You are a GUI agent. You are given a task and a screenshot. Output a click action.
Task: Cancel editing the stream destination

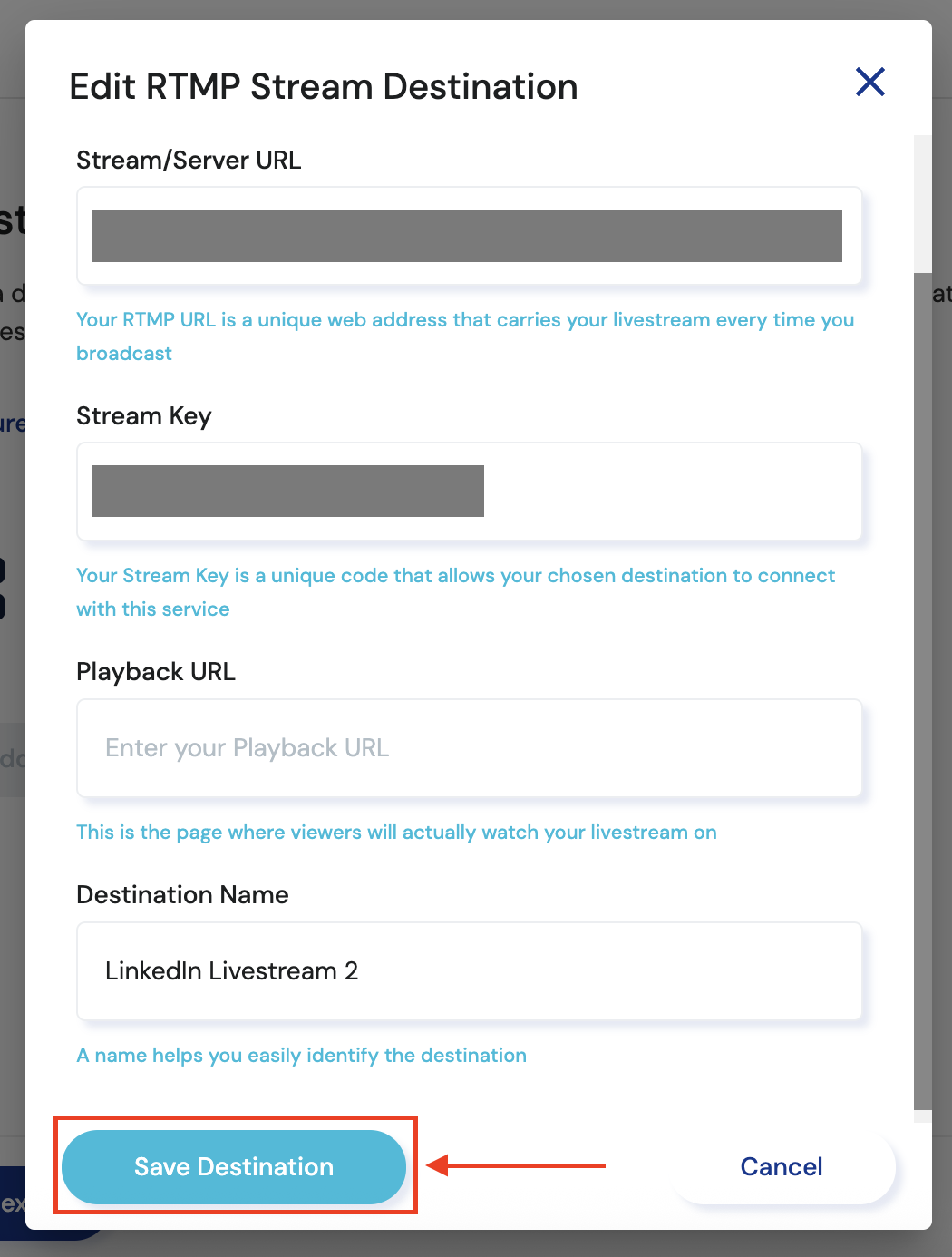tap(782, 1166)
